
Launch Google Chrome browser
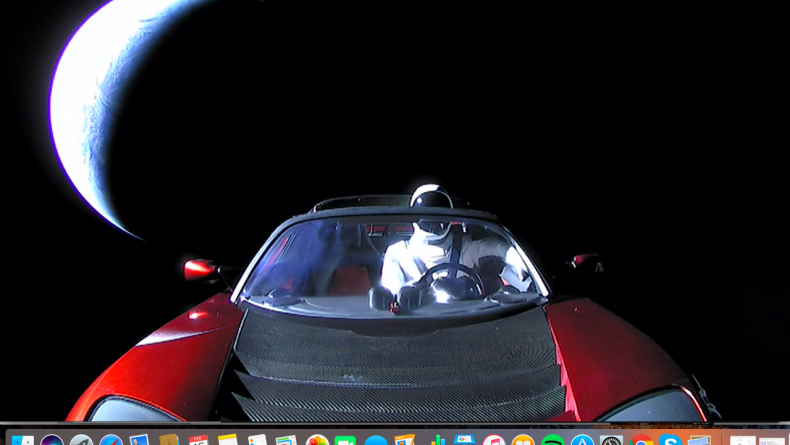click(x=642, y=441)
